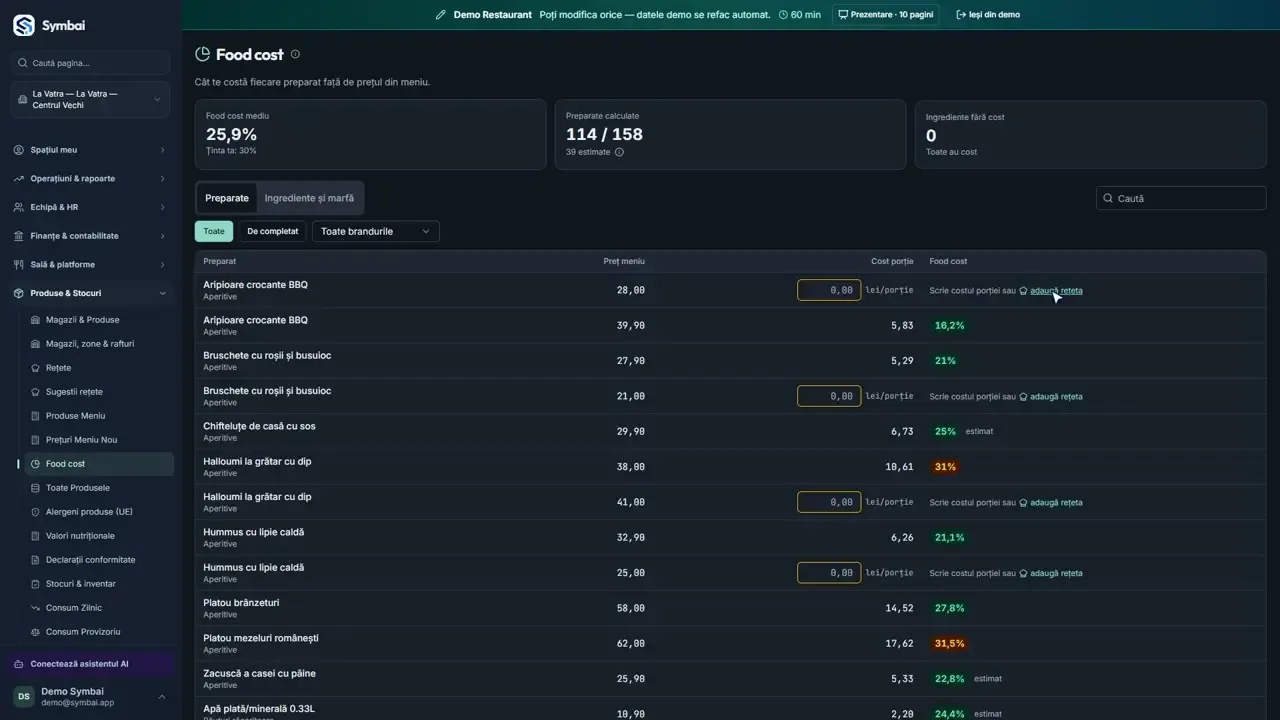Image resolution: width=1280 pixels, height=720 pixels.
Task: Switch to the Preparate tab
Action: pyautogui.click(x=227, y=198)
